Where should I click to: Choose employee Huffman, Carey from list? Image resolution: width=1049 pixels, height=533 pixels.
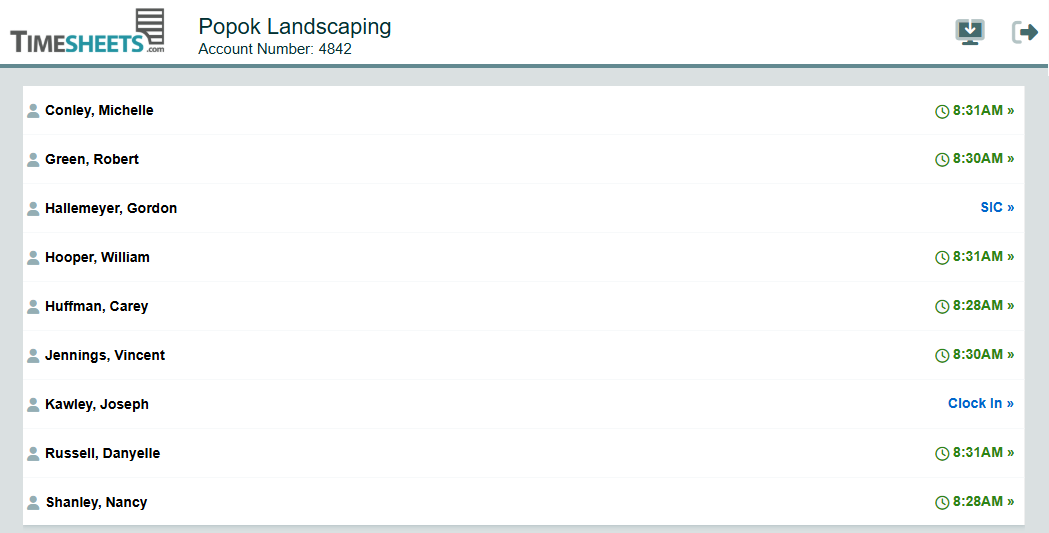[x=96, y=307]
